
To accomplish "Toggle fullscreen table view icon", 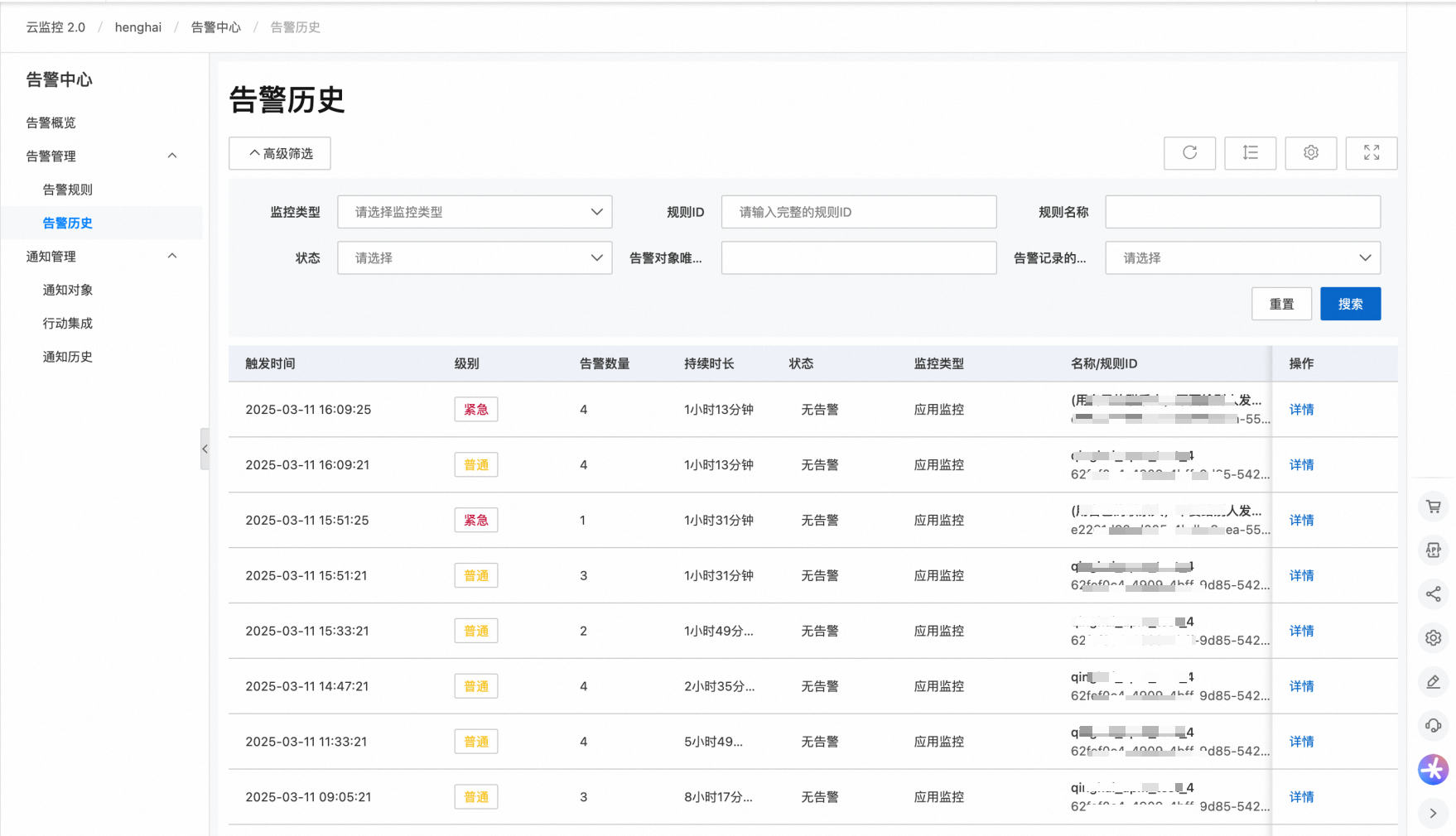I will click(x=1372, y=153).
